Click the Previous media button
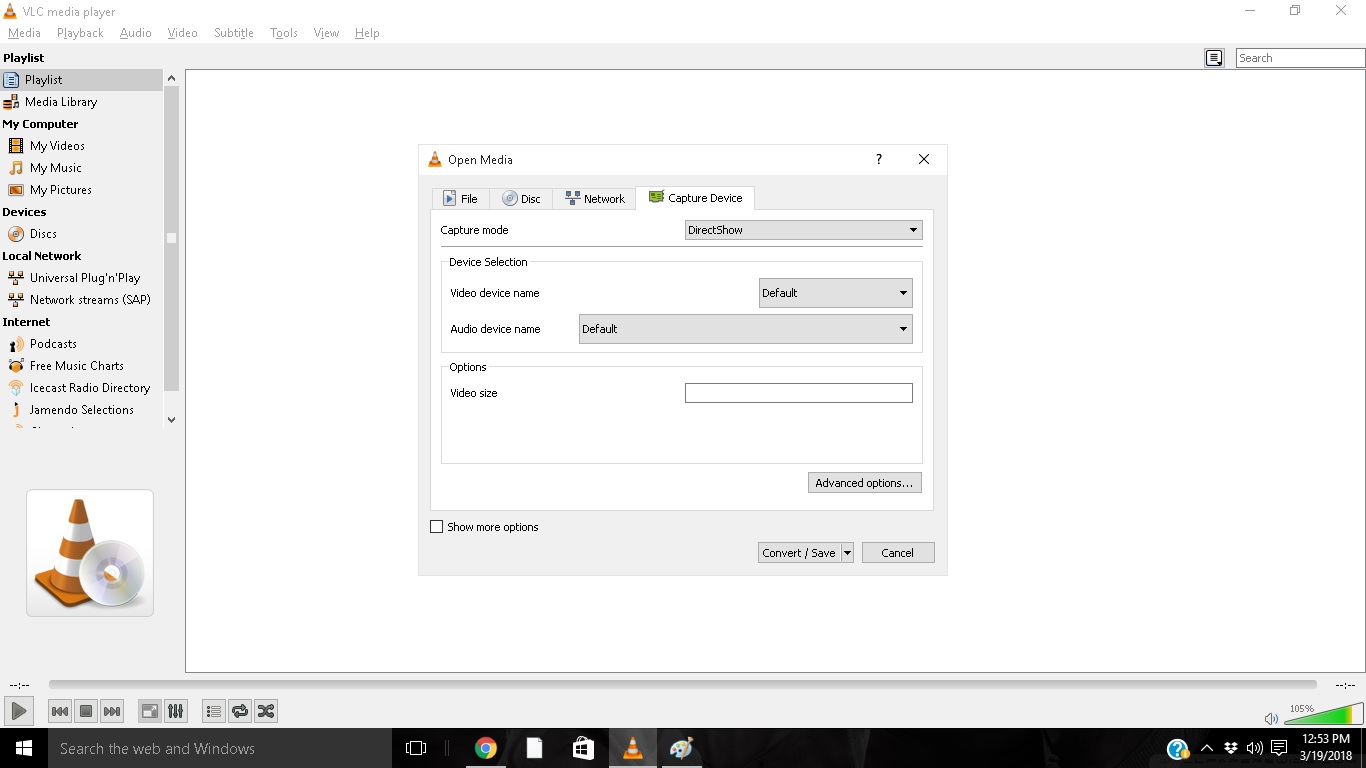 [60, 711]
